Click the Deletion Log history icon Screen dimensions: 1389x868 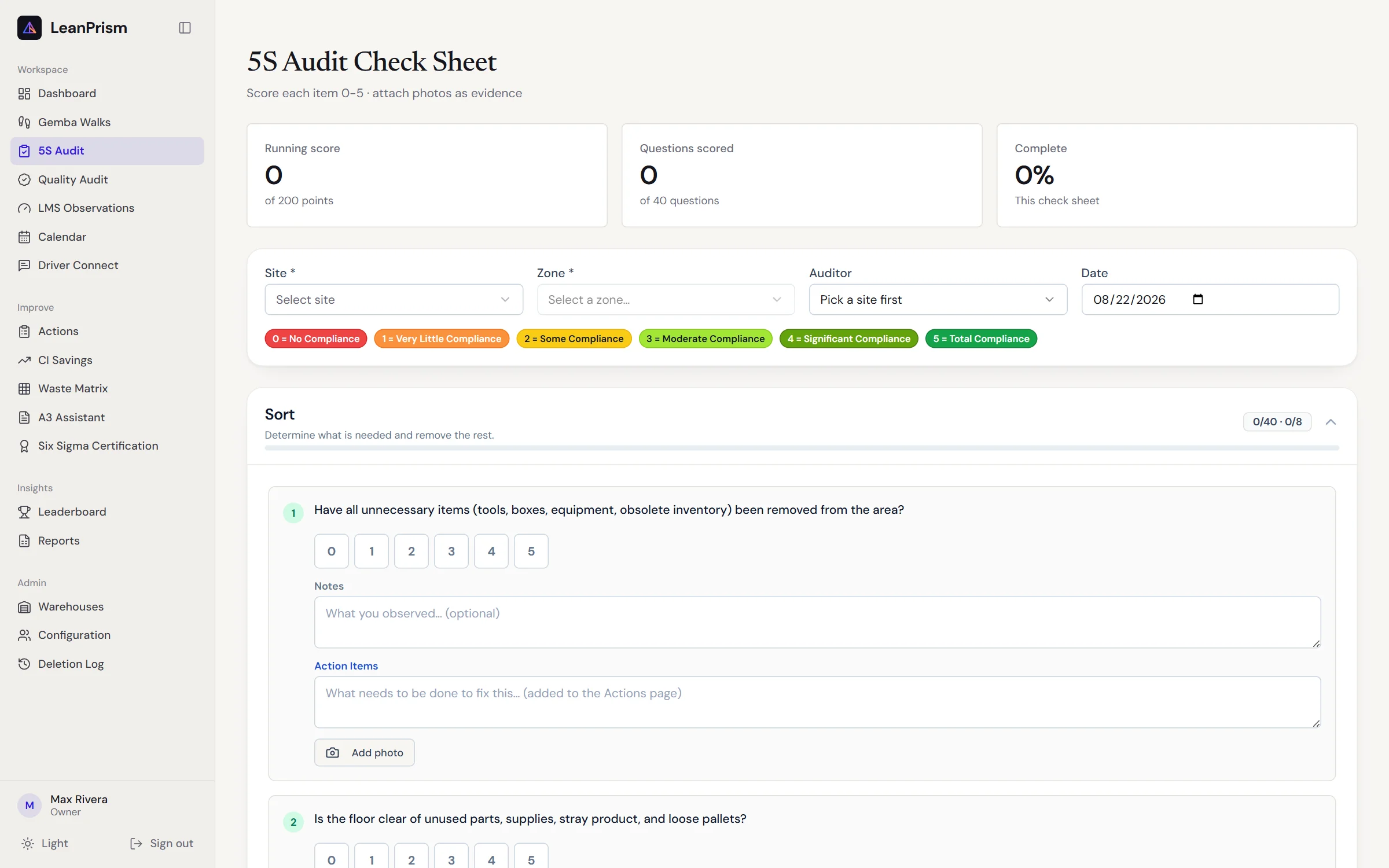24,664
